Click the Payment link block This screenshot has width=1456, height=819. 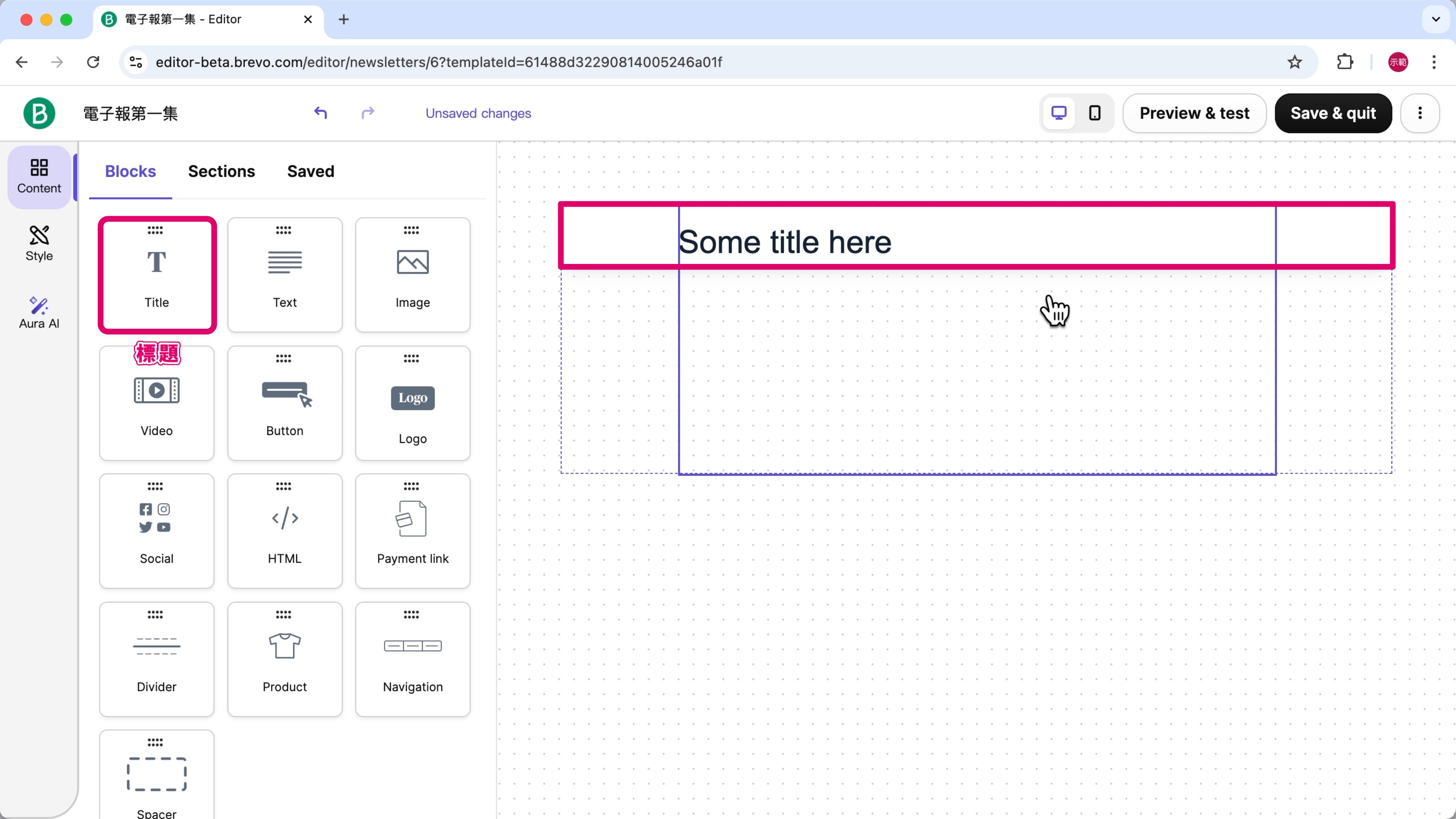click(413, 530)
